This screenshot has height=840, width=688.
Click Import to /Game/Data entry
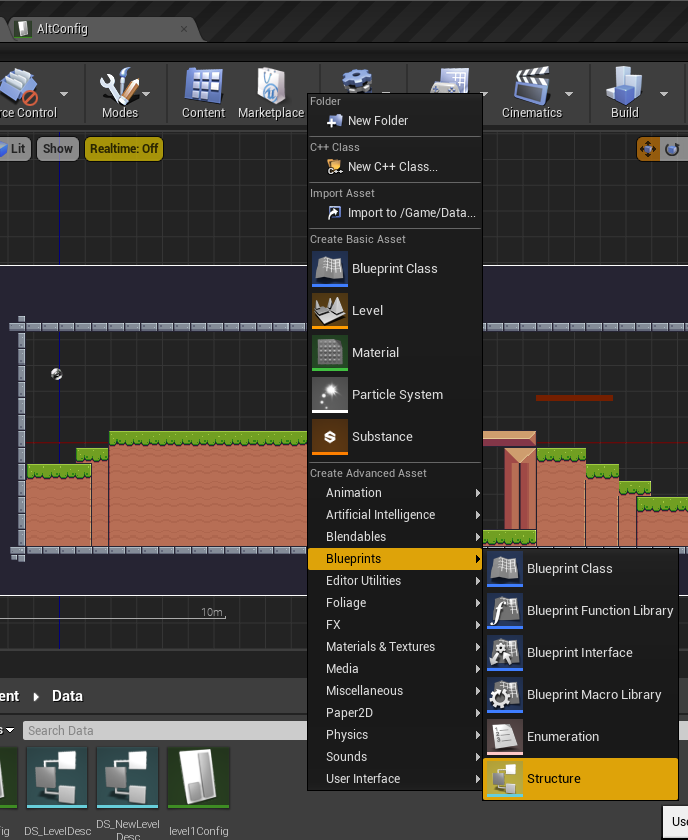[x=395, y=213]
